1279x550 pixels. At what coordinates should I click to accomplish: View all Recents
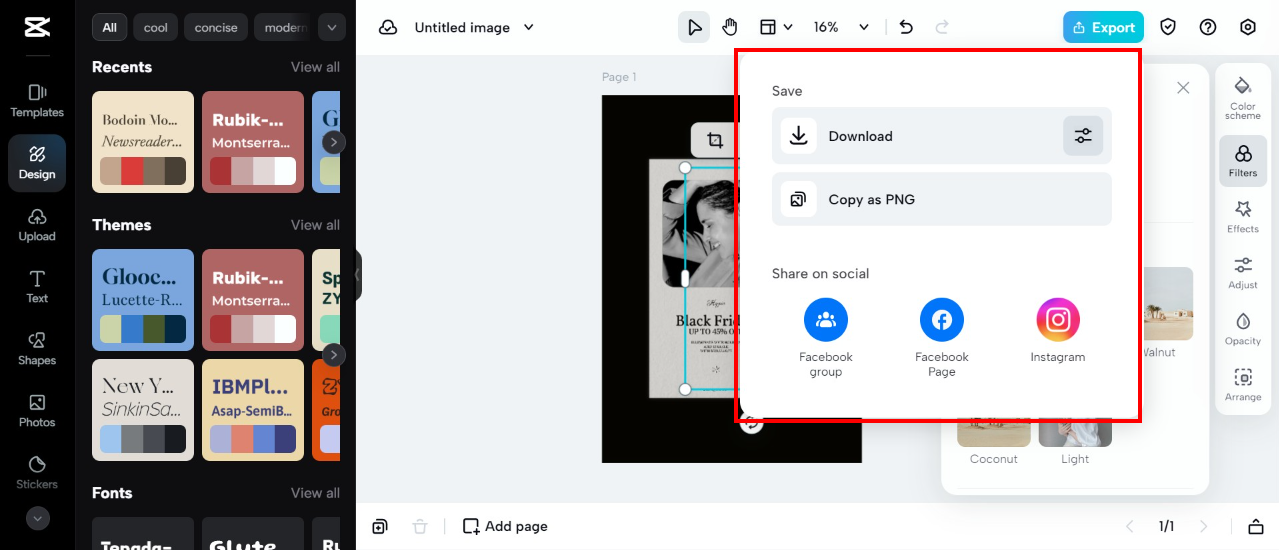(315, 67)
